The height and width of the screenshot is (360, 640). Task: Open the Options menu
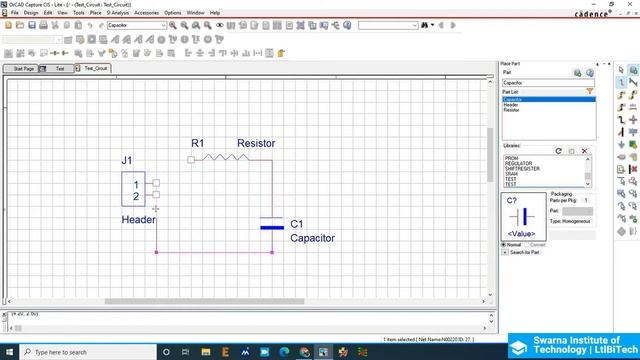coord(173,13)
